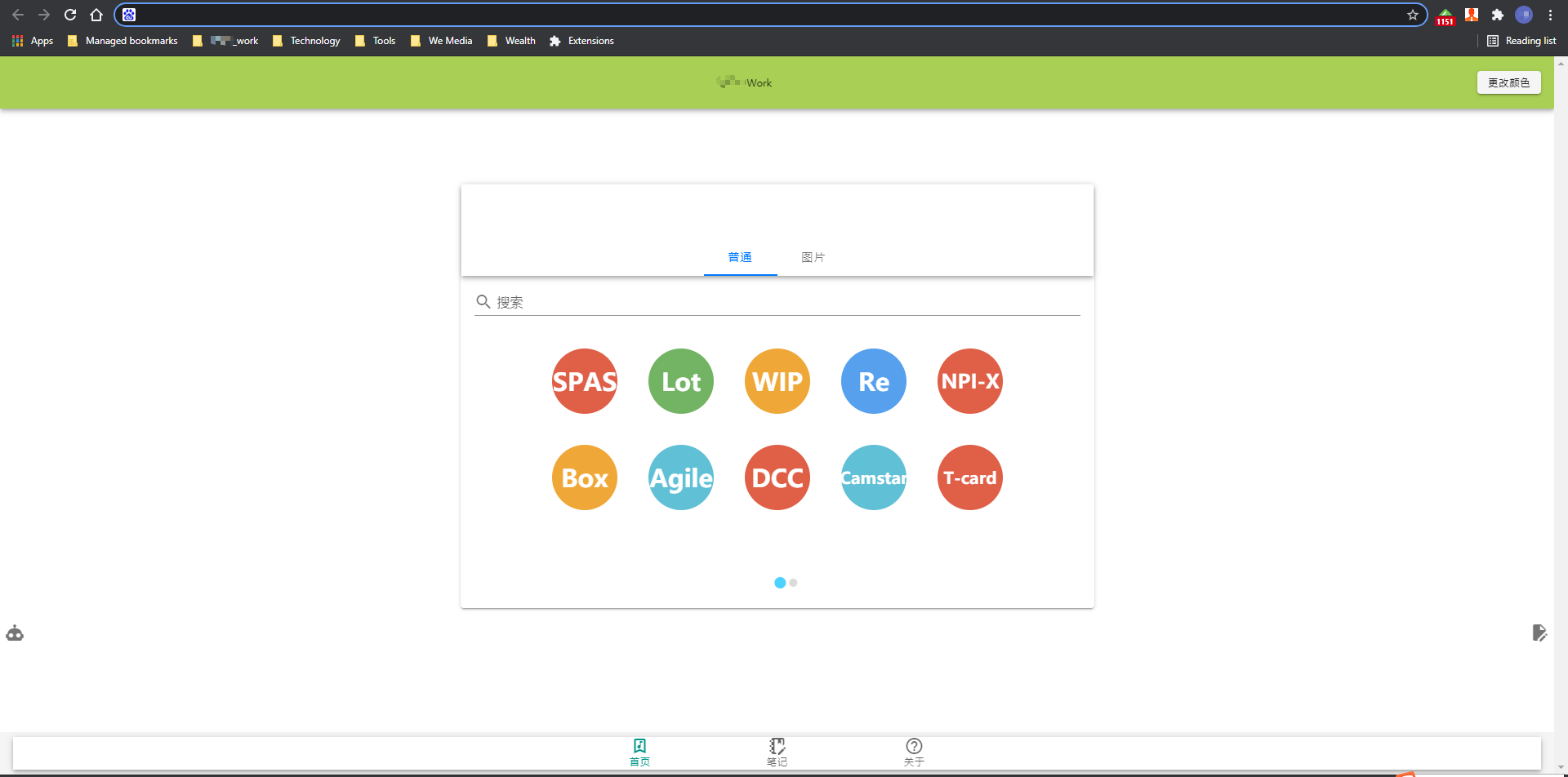1568x777 pixels.
Task: Open the Re blue circle
Action: [874, 381]
